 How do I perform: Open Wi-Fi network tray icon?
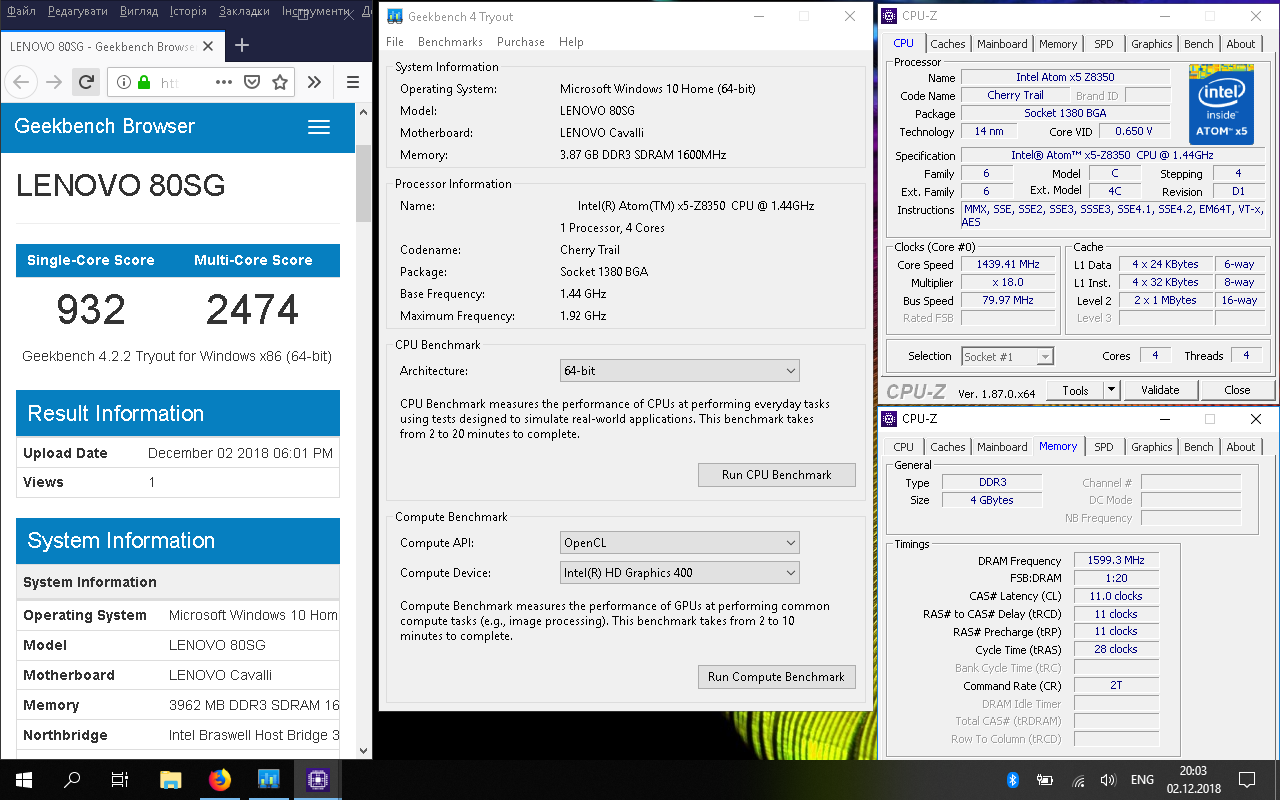[x=1078, y=780]
